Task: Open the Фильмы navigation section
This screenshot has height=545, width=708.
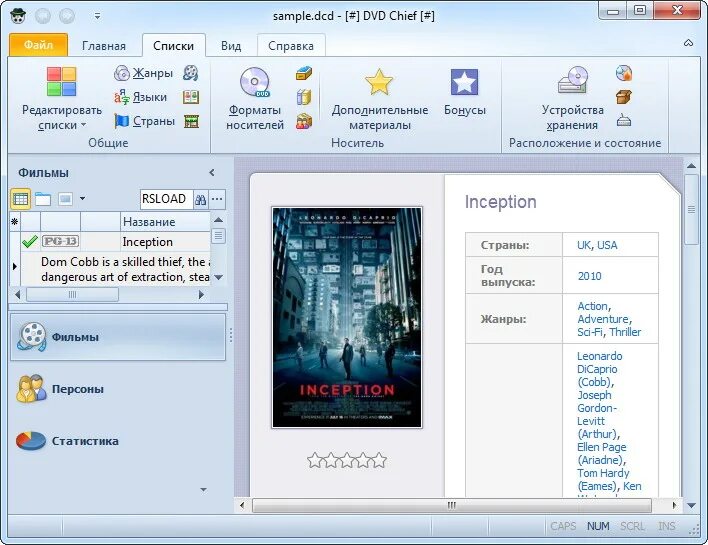Action: (x=118, y=337)
